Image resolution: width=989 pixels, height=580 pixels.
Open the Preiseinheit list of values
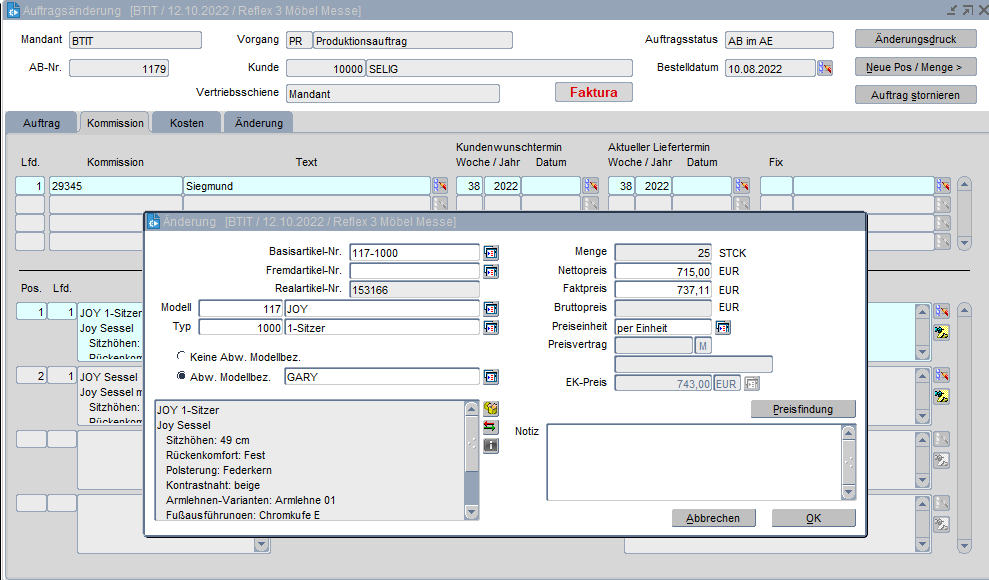(x=723, y=327)
